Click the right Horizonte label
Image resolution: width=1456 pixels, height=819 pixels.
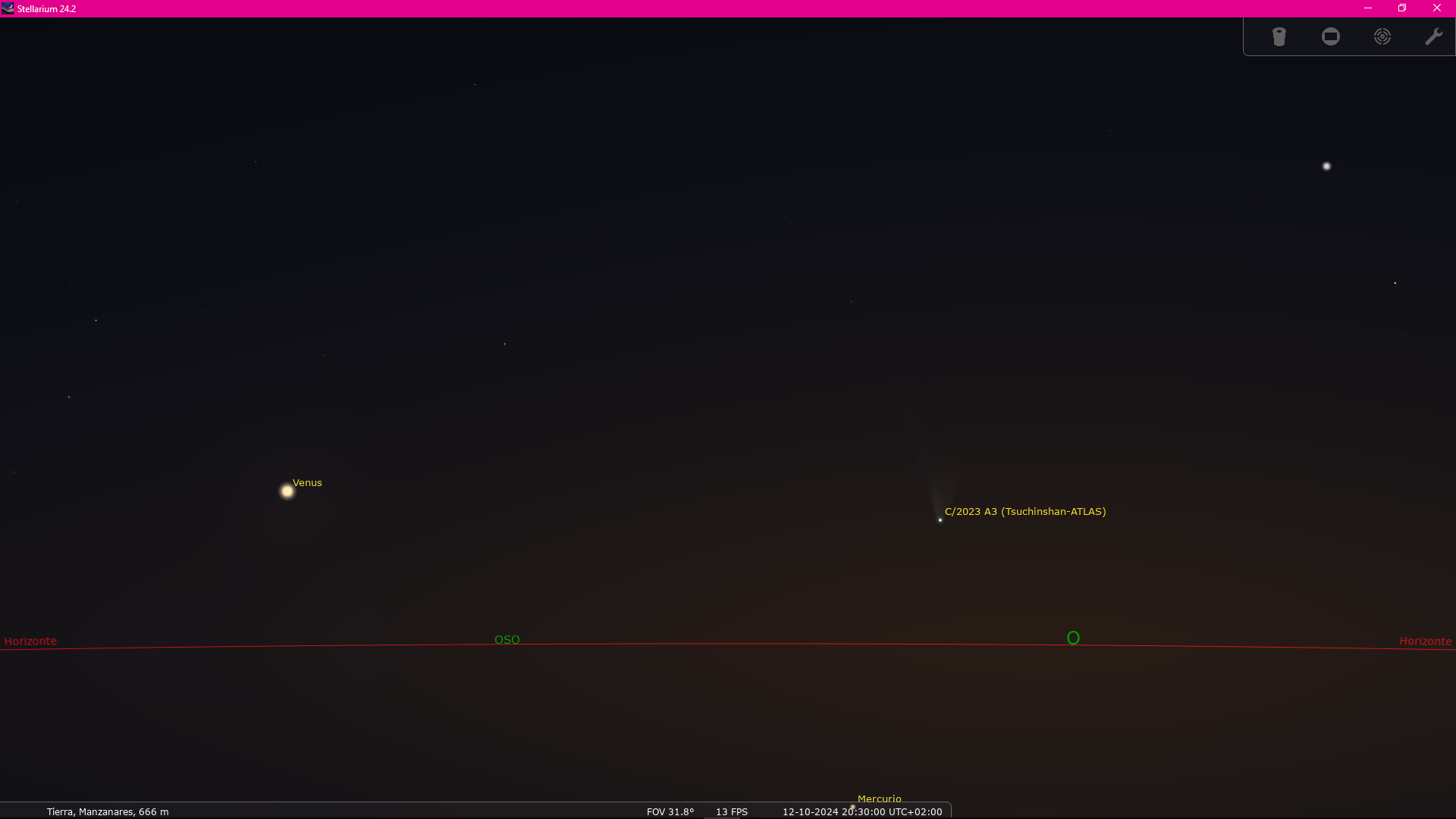coord(1426,642)
